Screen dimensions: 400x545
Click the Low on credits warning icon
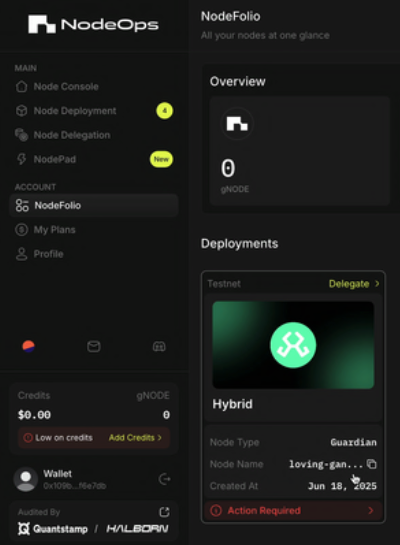[28, 438]
